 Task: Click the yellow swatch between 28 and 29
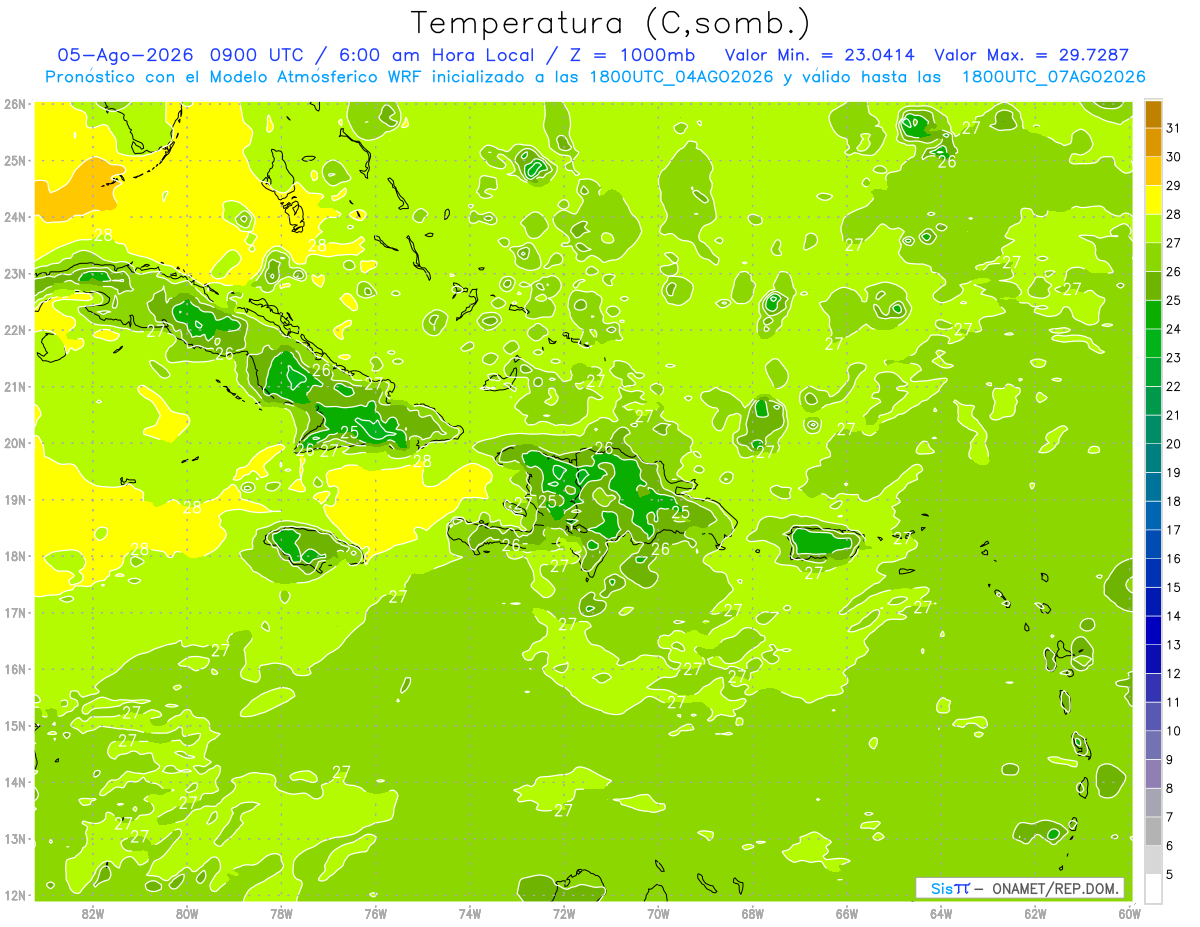(1153, 200)
